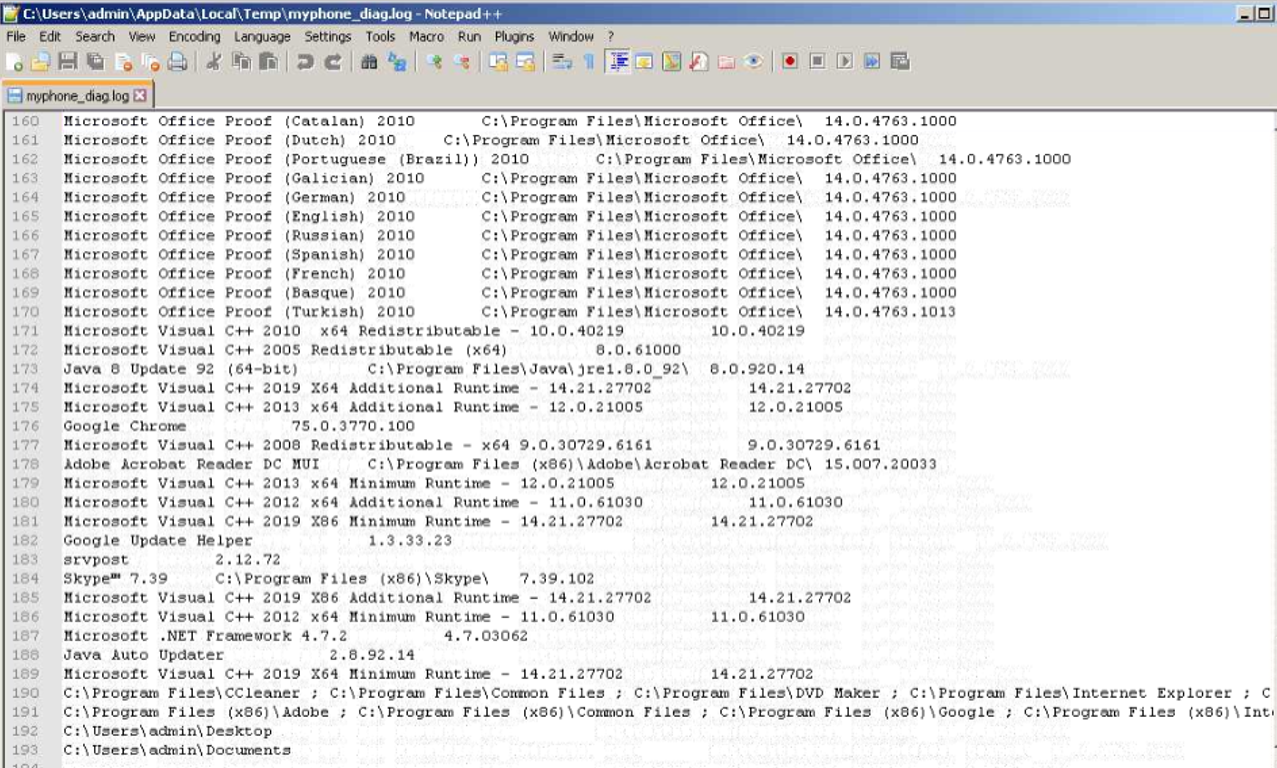Click line number 173 in the margin
The height and width of the screenshot is (768, 1277).
click(25, 369)
